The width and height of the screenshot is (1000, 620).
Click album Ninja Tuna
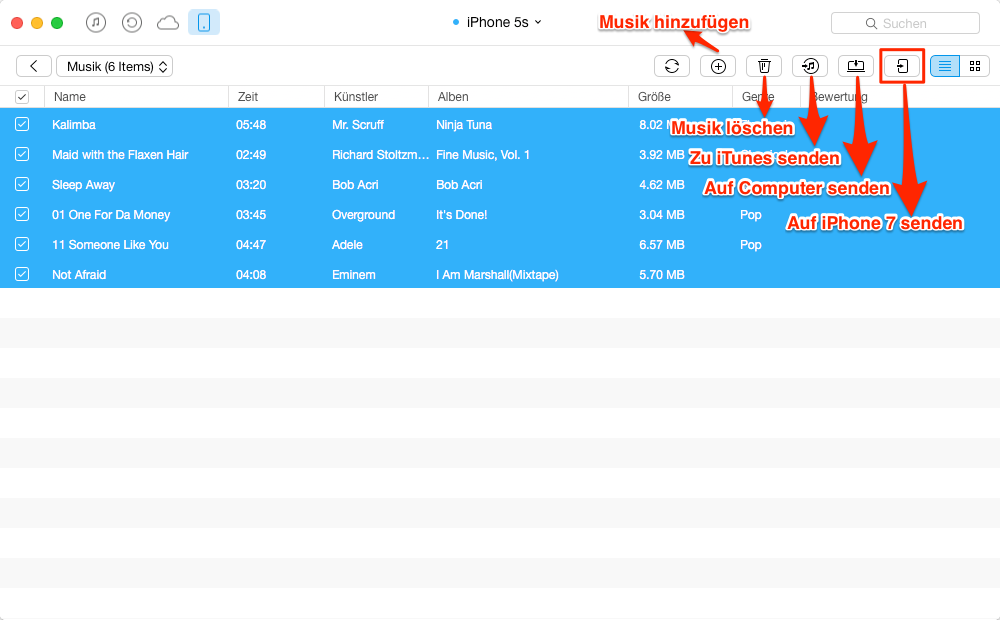click(464, 125)
